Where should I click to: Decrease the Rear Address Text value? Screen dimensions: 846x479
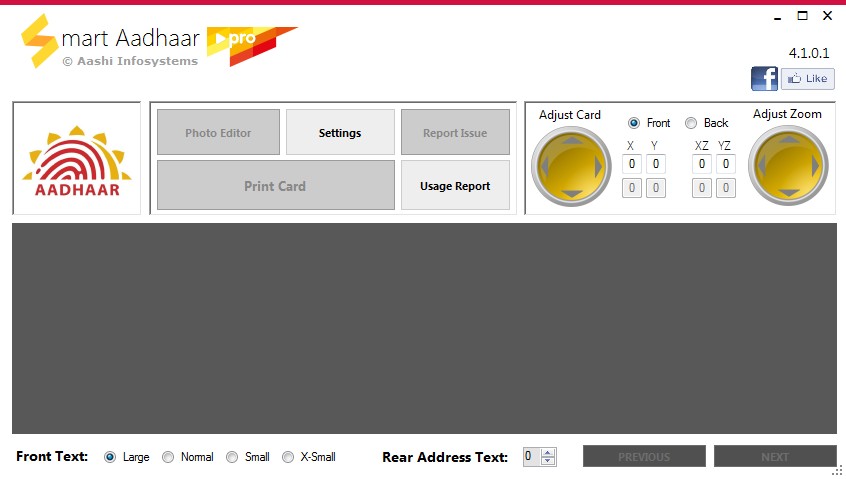coord(548,461)
